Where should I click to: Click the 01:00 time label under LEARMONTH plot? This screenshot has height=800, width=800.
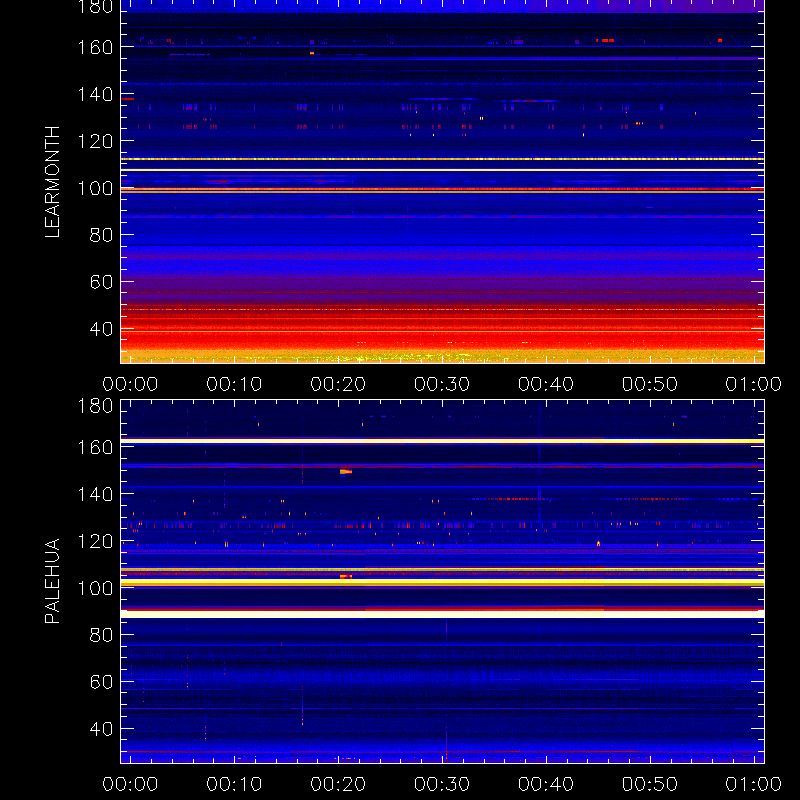pos(754,384)
